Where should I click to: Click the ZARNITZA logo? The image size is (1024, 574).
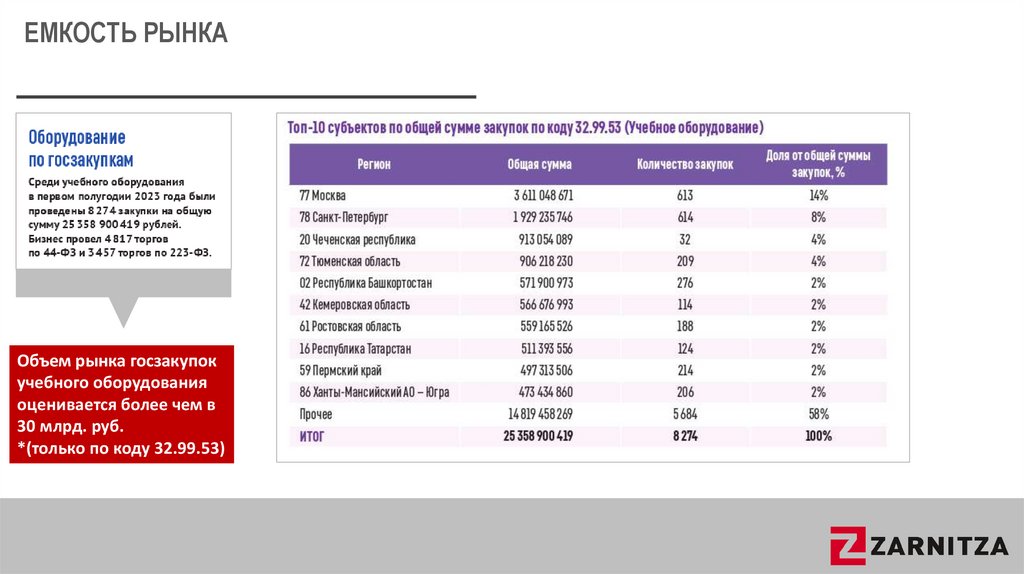coord(920,545)
